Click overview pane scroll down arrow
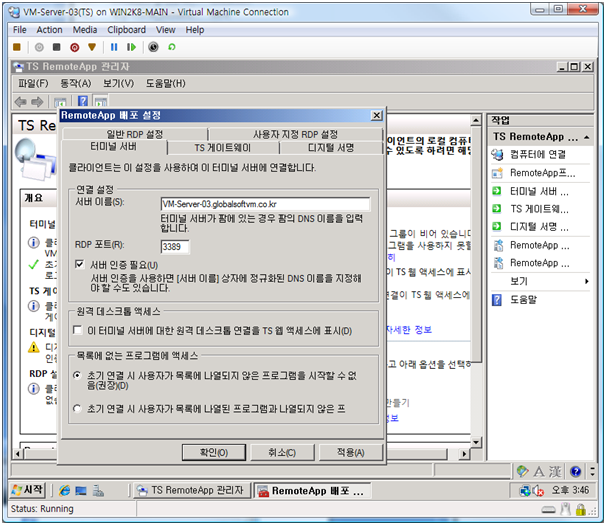The image size is (606, 525). click(x=476, y=442)
